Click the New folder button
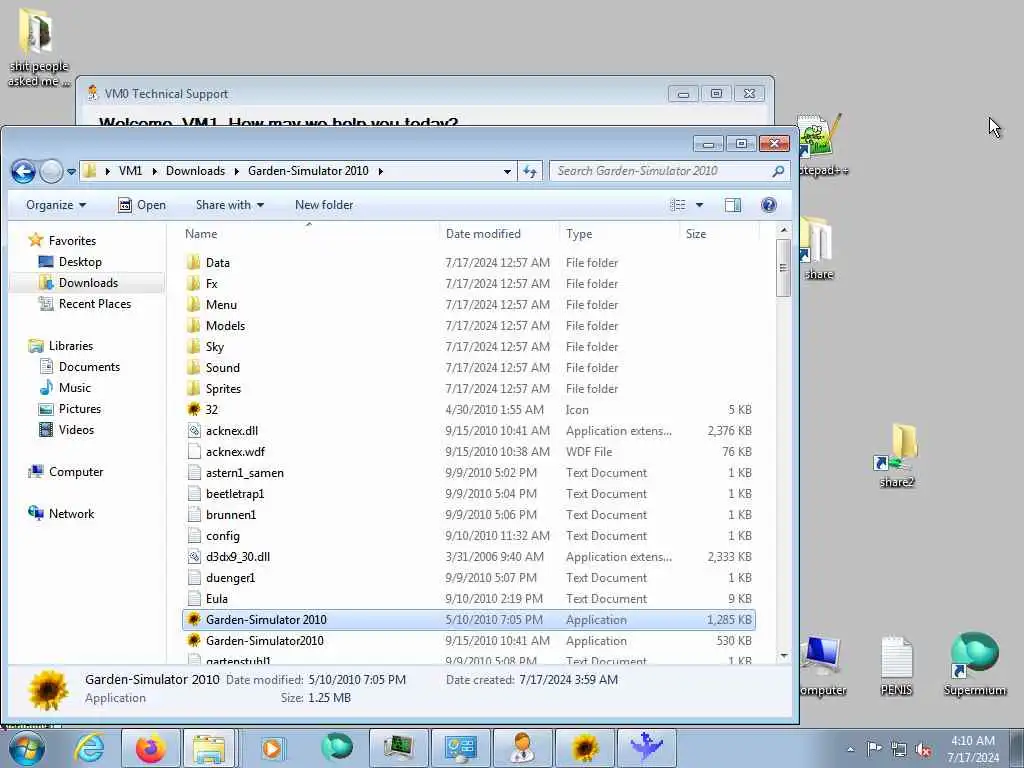 [x=324, y=205]
